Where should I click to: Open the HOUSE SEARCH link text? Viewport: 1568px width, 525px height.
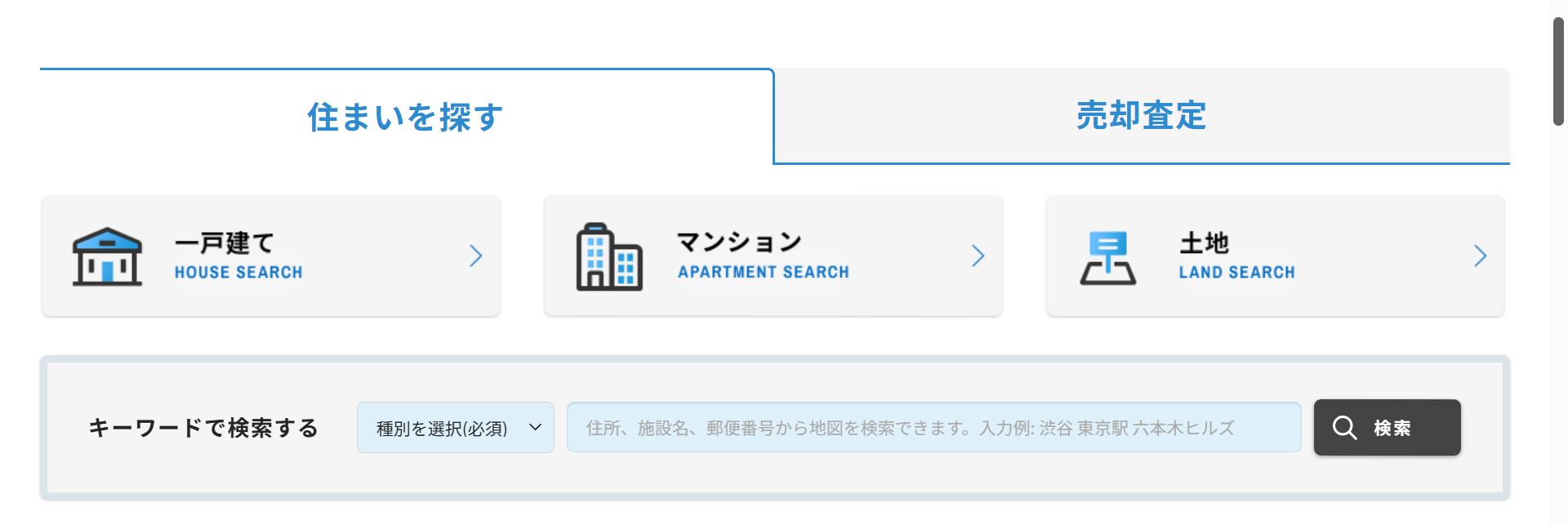238,273
